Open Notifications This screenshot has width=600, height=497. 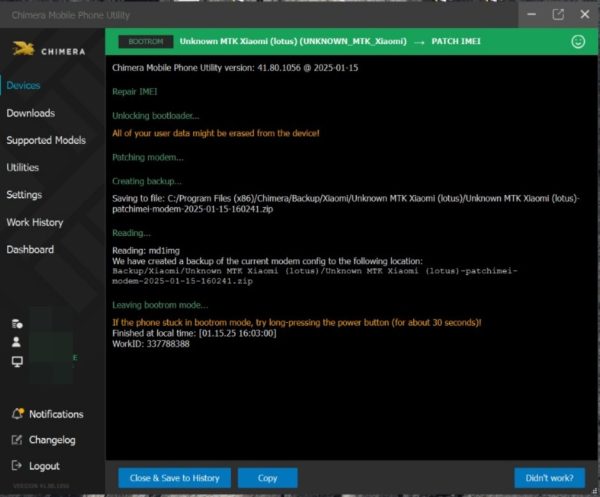tap(56, 414)
